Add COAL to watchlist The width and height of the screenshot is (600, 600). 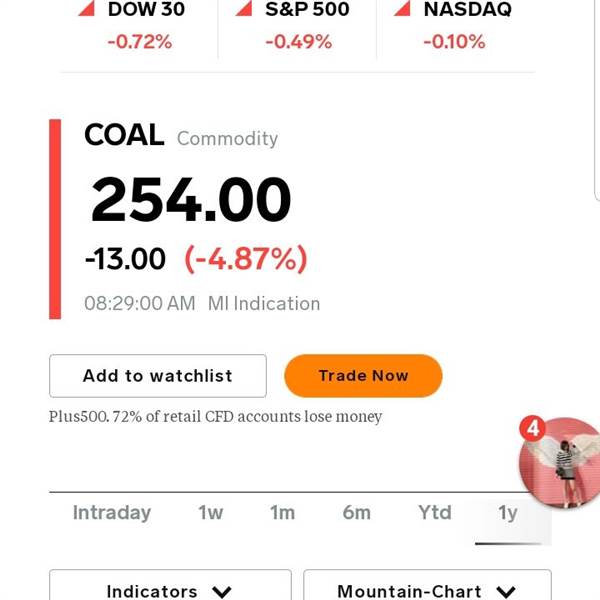(158, 376)
